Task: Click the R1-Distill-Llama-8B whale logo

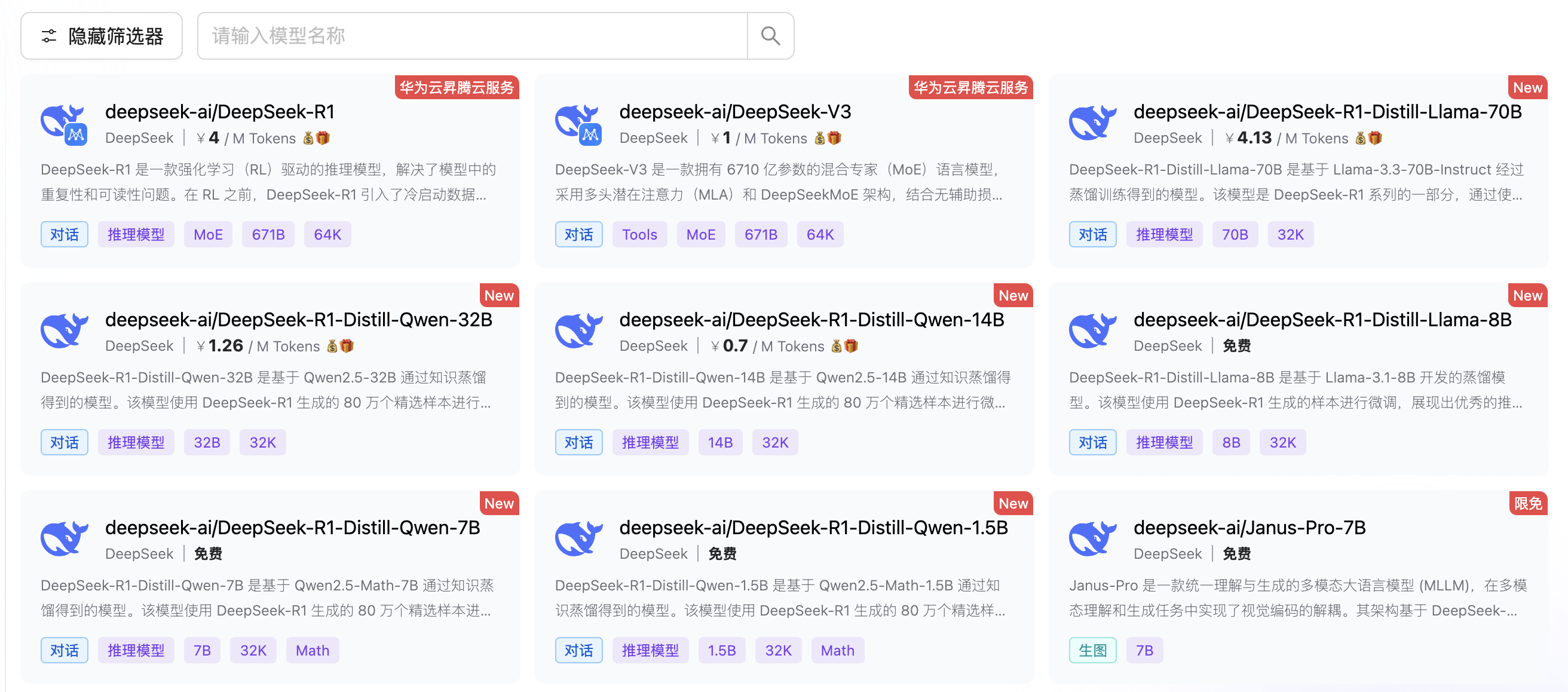Action: click(1092, 331)
